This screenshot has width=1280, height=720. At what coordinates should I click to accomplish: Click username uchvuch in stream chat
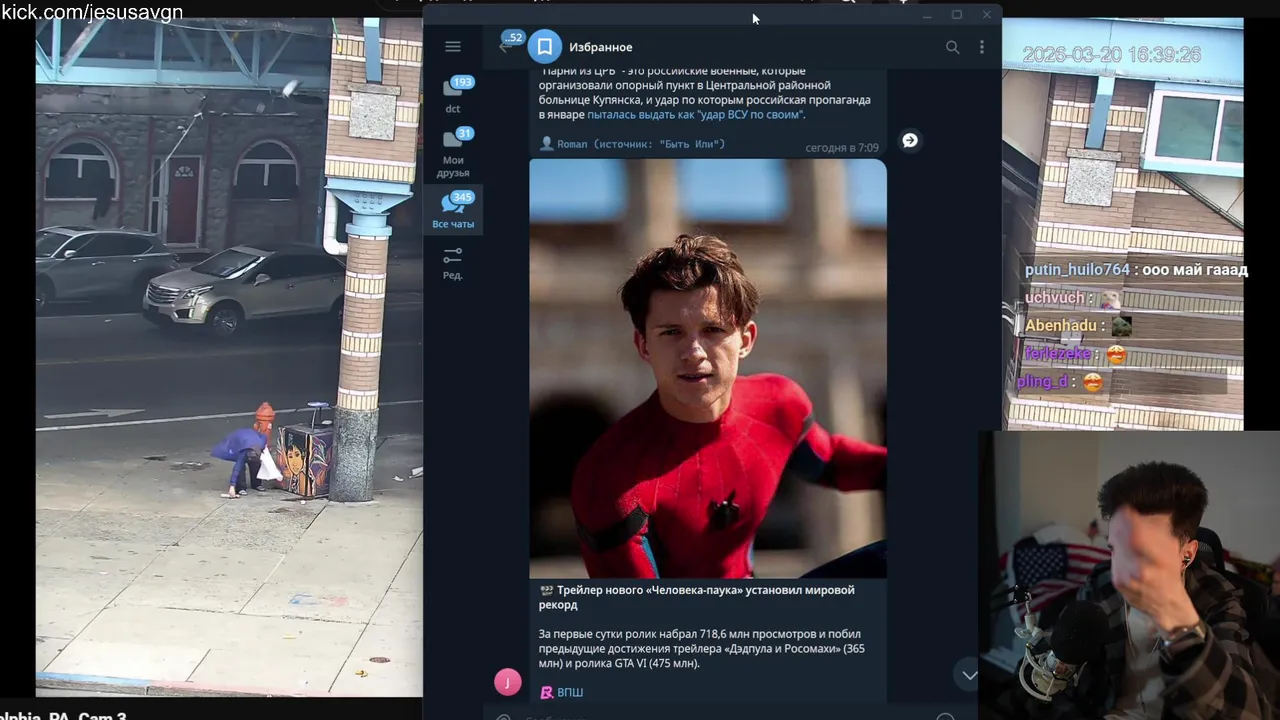click(x=1054, y=298)
